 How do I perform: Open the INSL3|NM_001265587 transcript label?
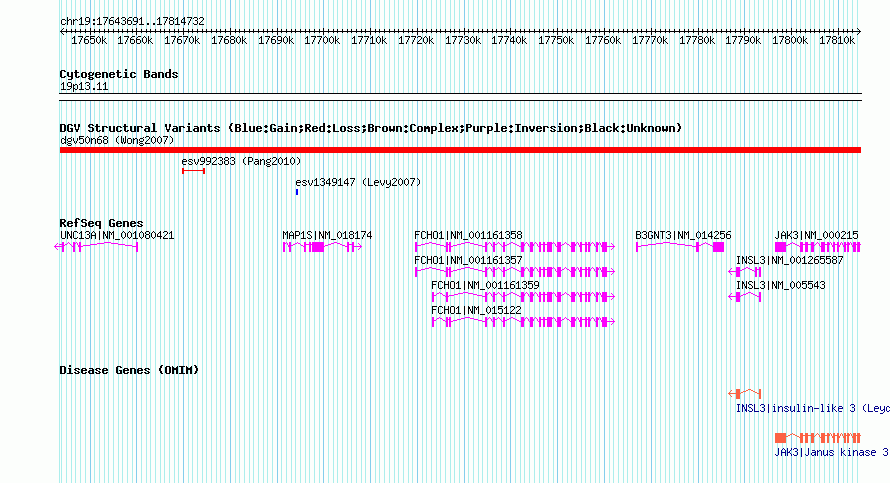point(790,260)
